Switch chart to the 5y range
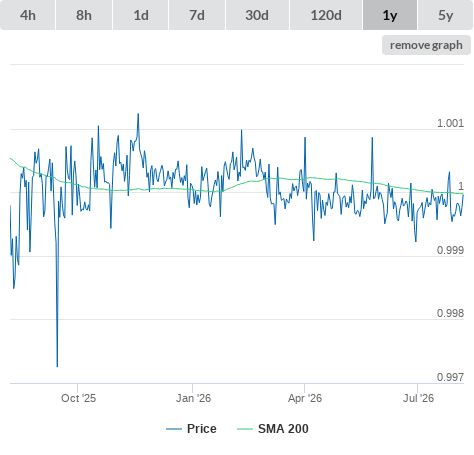 click(x=445, y=15)
